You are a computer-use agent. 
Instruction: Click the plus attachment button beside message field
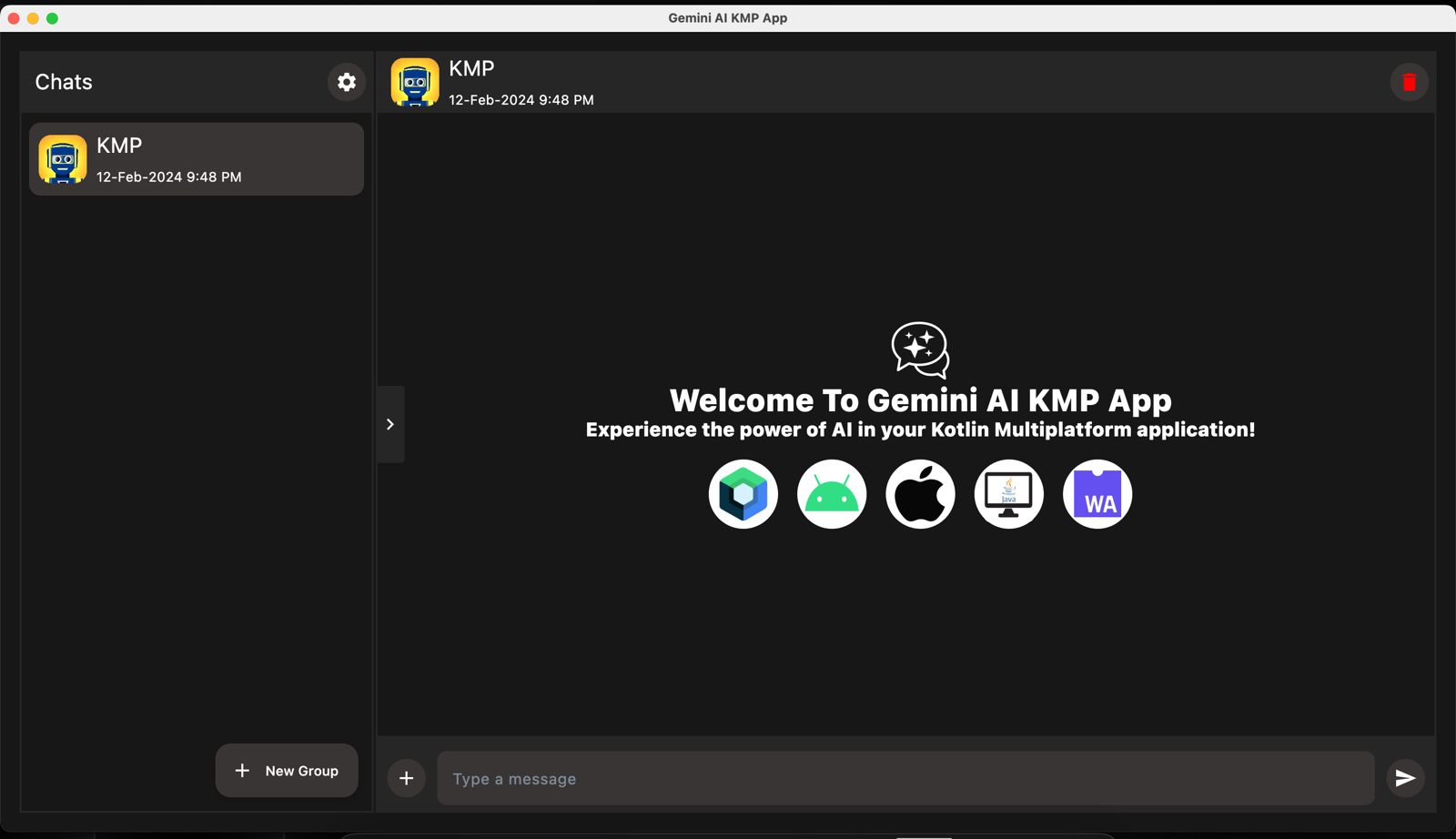click(x=407, y=778)
